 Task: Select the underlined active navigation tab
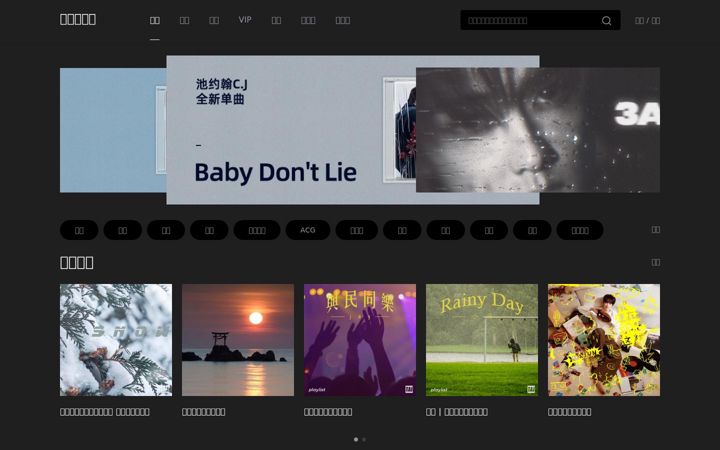point(155,20)
